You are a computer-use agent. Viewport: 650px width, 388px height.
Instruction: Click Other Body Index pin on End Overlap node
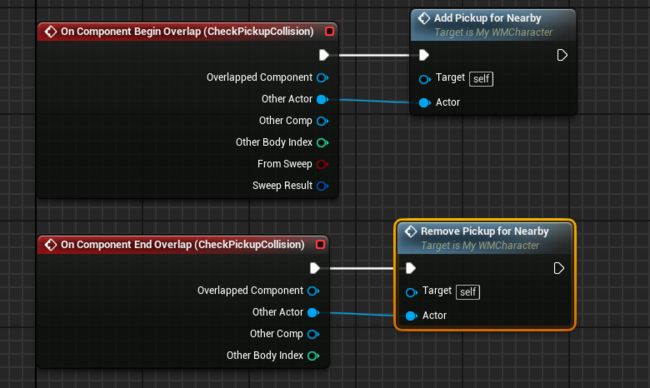[x=313, y=356]
